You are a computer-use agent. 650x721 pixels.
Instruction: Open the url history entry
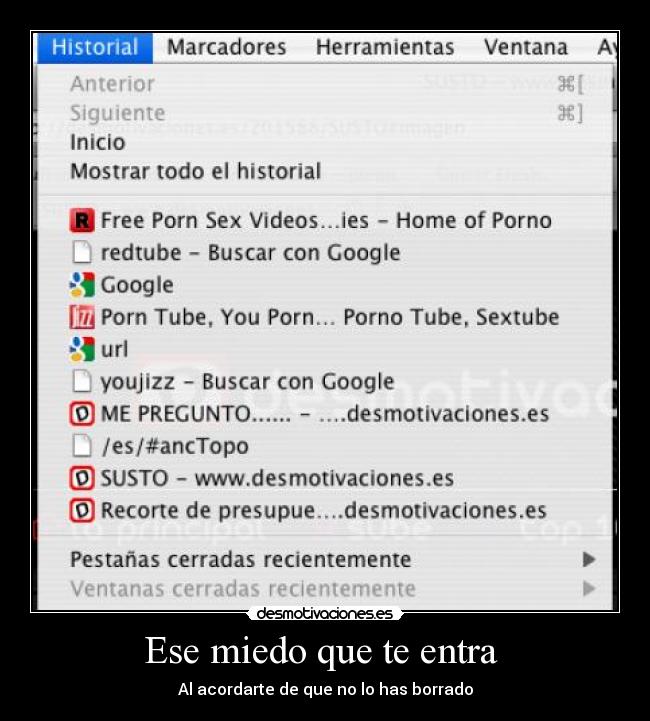click(x=325, y=349)
